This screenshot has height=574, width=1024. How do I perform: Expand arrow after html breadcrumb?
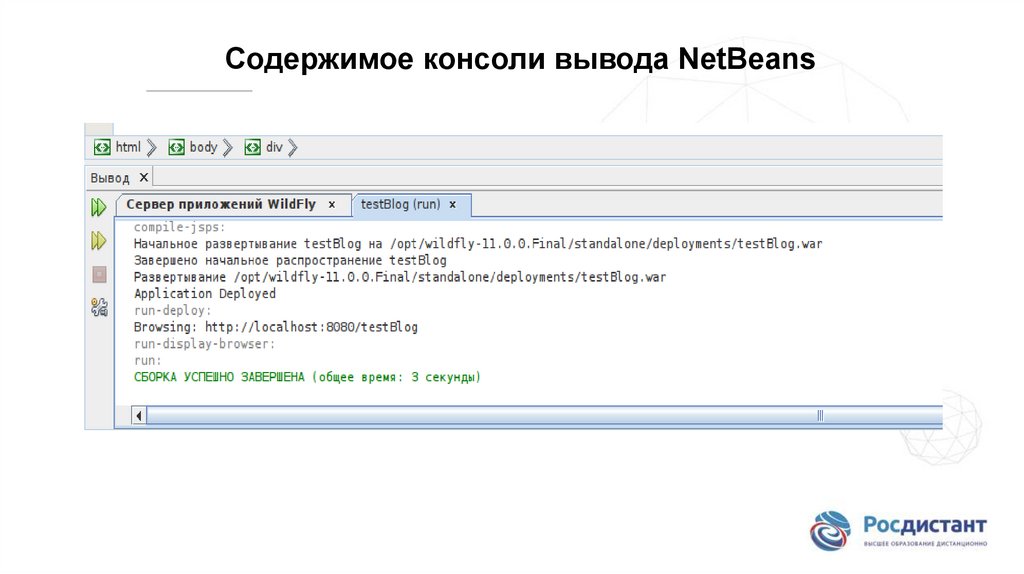(152, 148)
